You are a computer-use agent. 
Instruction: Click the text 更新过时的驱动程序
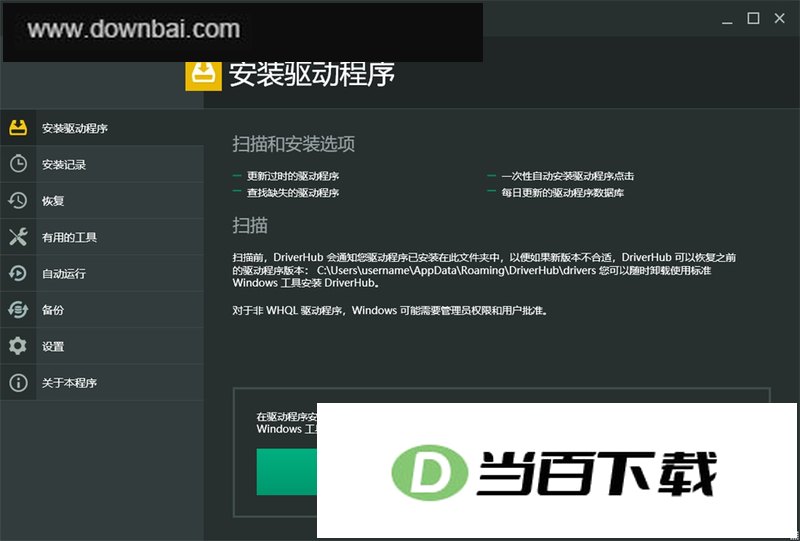tap(293, 176)
